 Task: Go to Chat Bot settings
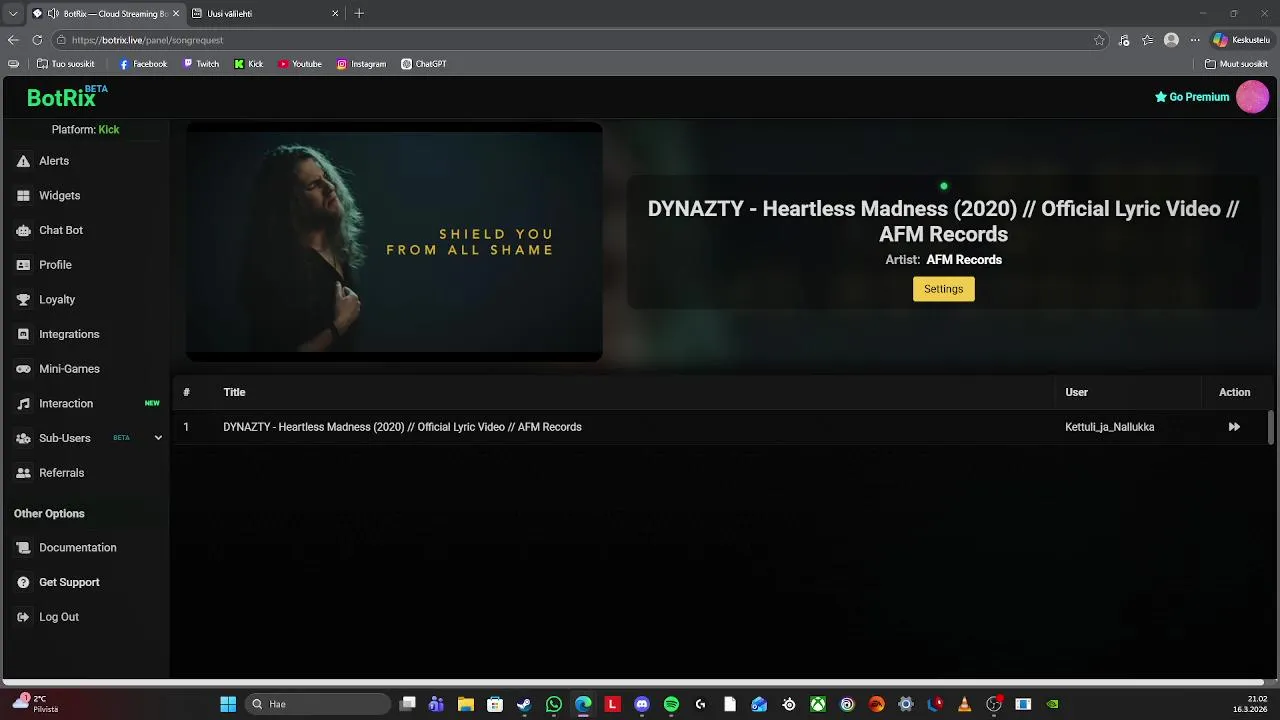60,230
